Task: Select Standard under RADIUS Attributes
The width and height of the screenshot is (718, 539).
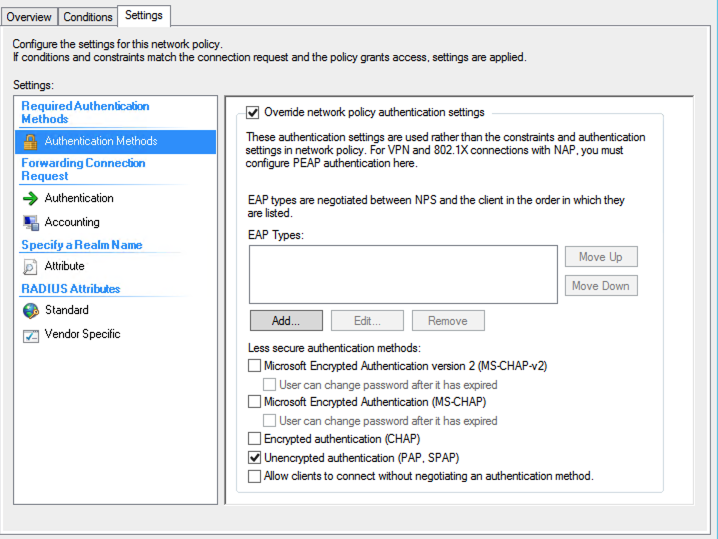Action: click(67, 310)
